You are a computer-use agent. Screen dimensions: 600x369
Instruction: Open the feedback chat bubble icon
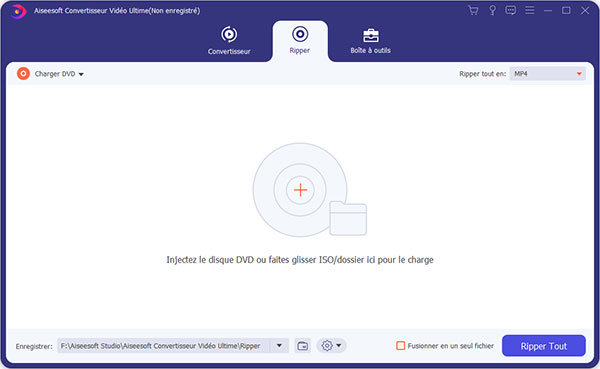(x=510, y=10)
